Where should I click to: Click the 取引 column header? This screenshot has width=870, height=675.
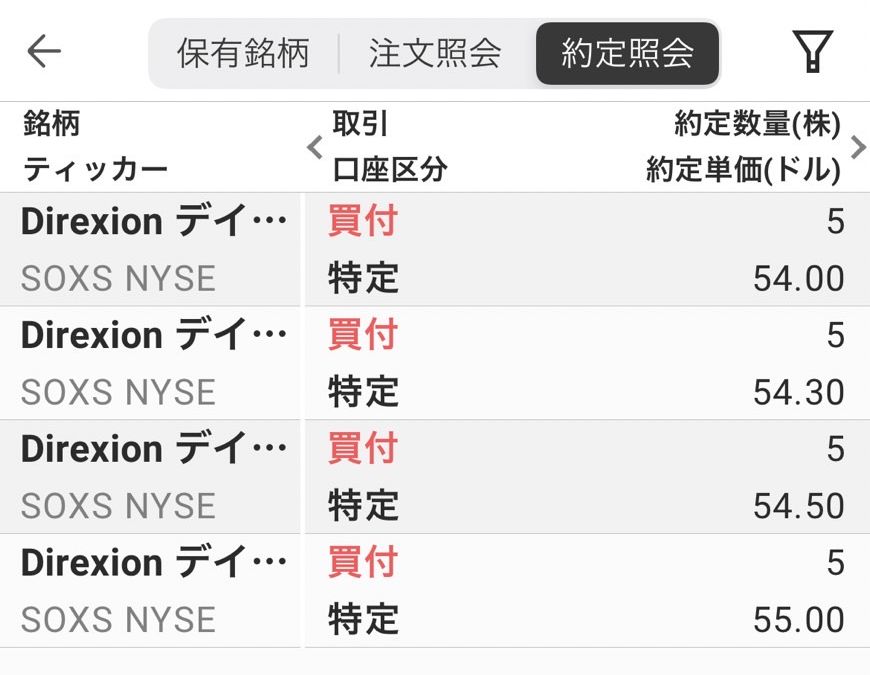360,124
